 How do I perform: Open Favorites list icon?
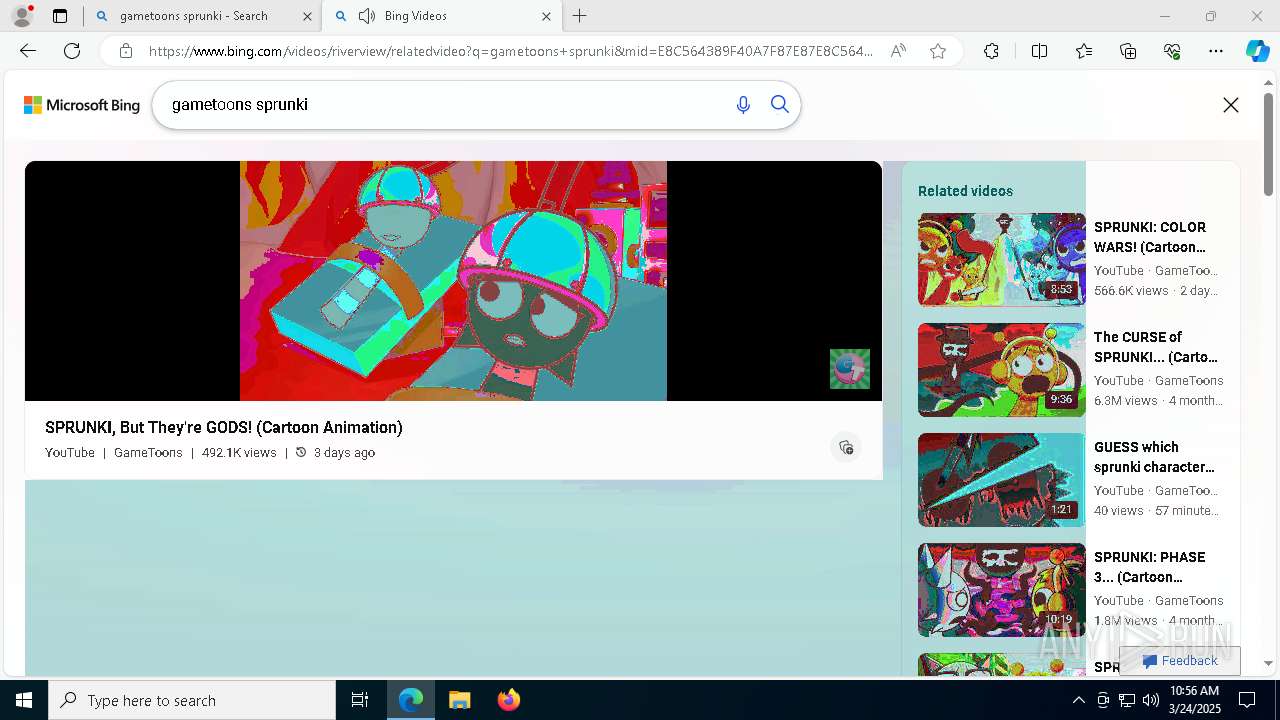pyautogui.click(x=1084, y=51)
